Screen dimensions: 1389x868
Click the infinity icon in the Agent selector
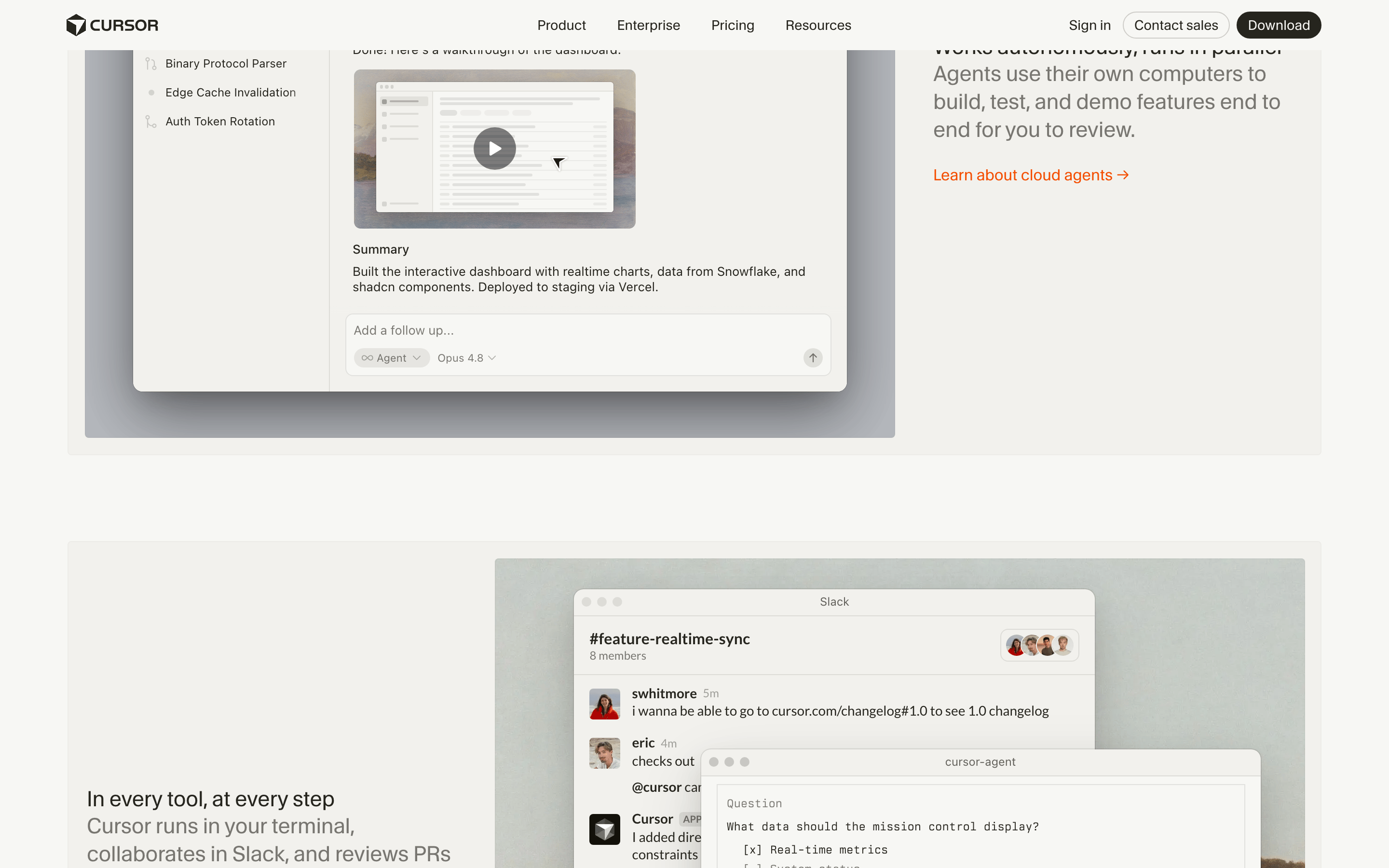(368, 358)
